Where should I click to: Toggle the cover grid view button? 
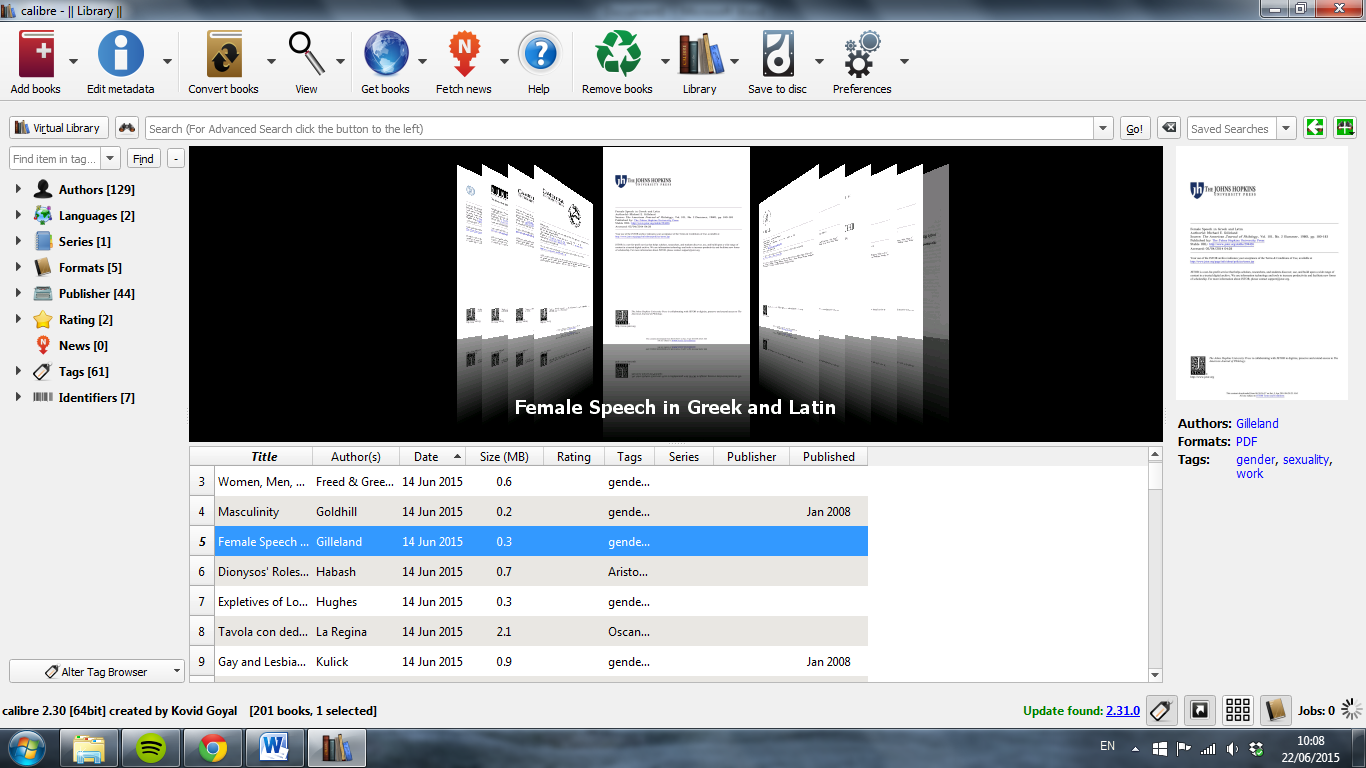[1238, 711]
